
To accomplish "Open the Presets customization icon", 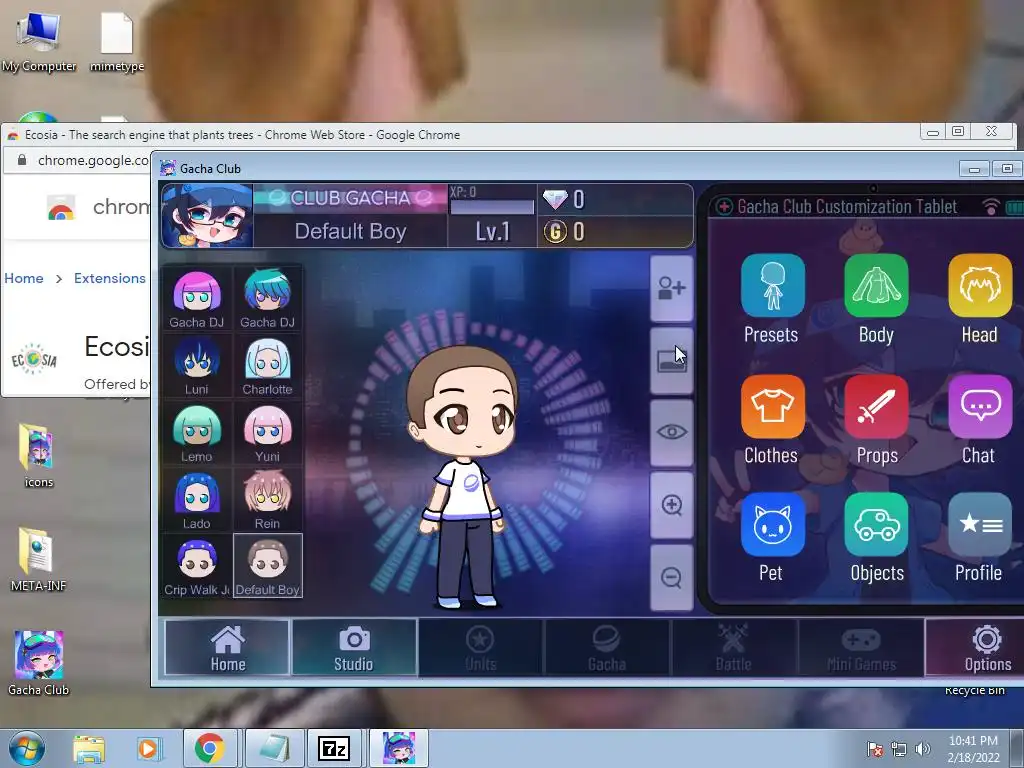I will [773, 286].
